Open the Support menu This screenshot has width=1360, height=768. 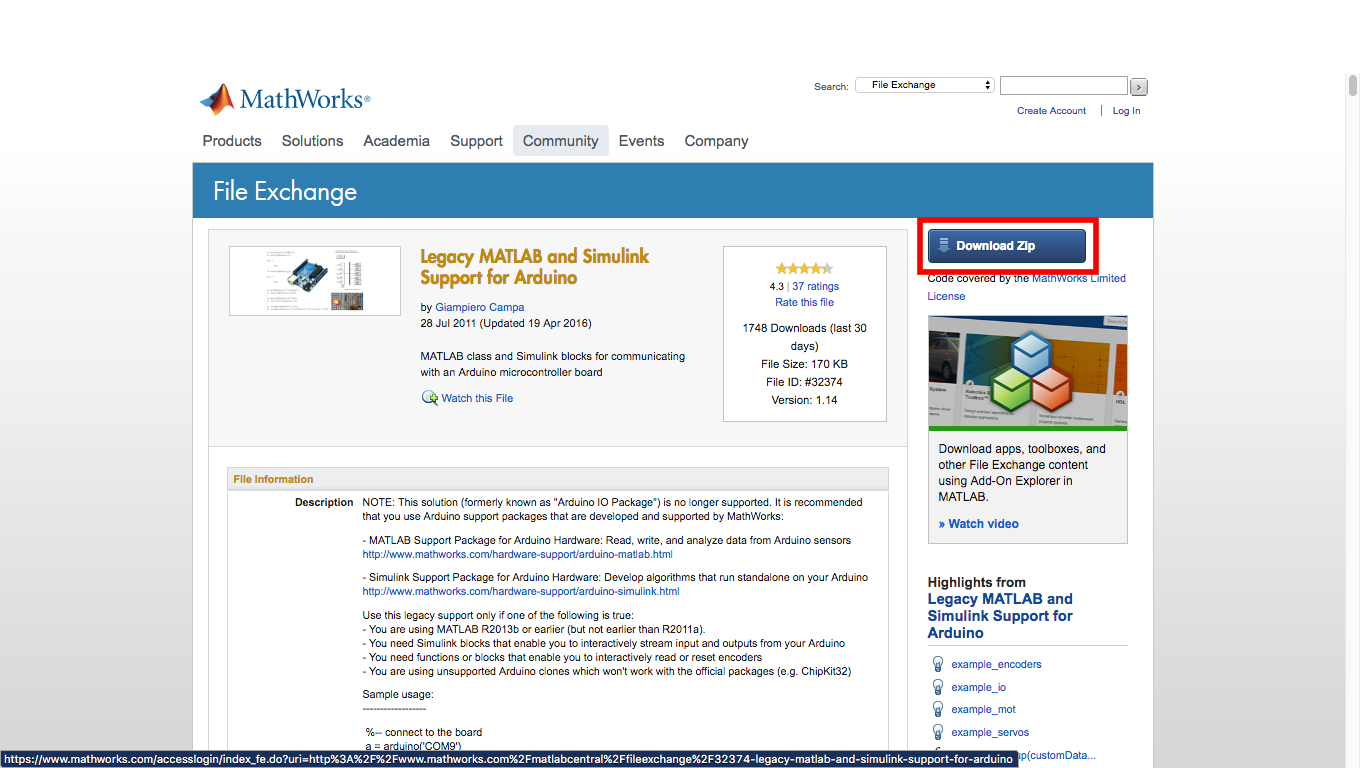tap(476, 141)
